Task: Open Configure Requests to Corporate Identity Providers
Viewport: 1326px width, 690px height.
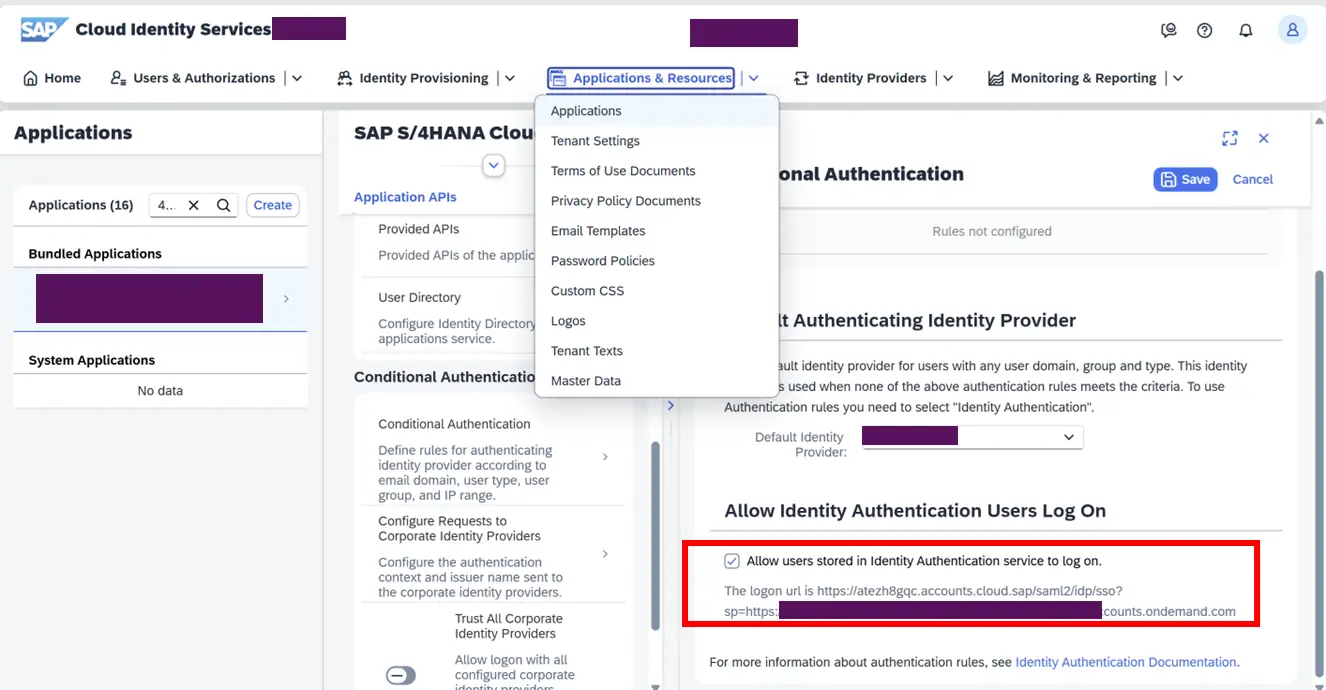Action: [x=493, y=553]
